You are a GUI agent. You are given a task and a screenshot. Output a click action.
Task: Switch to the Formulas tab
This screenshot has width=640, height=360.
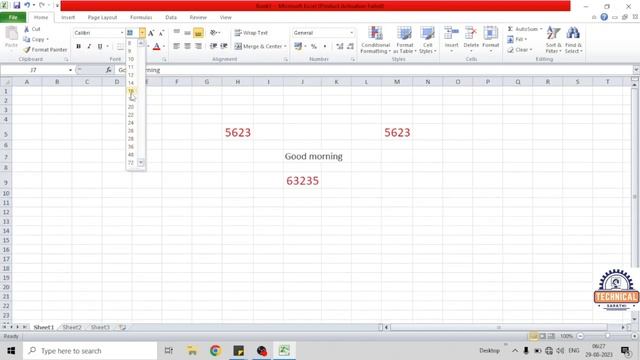[141, 17]
